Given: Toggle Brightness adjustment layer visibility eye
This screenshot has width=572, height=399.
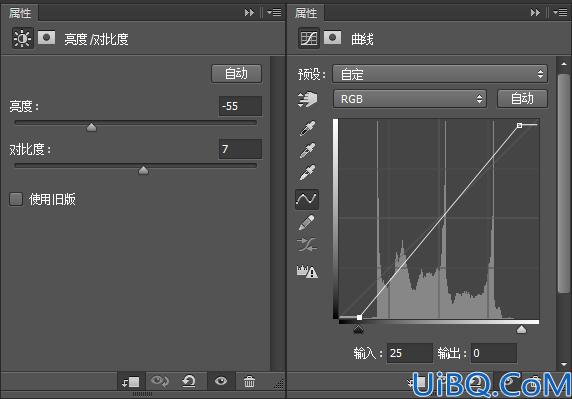Looking at the screenshot, I should click(221, 381).
